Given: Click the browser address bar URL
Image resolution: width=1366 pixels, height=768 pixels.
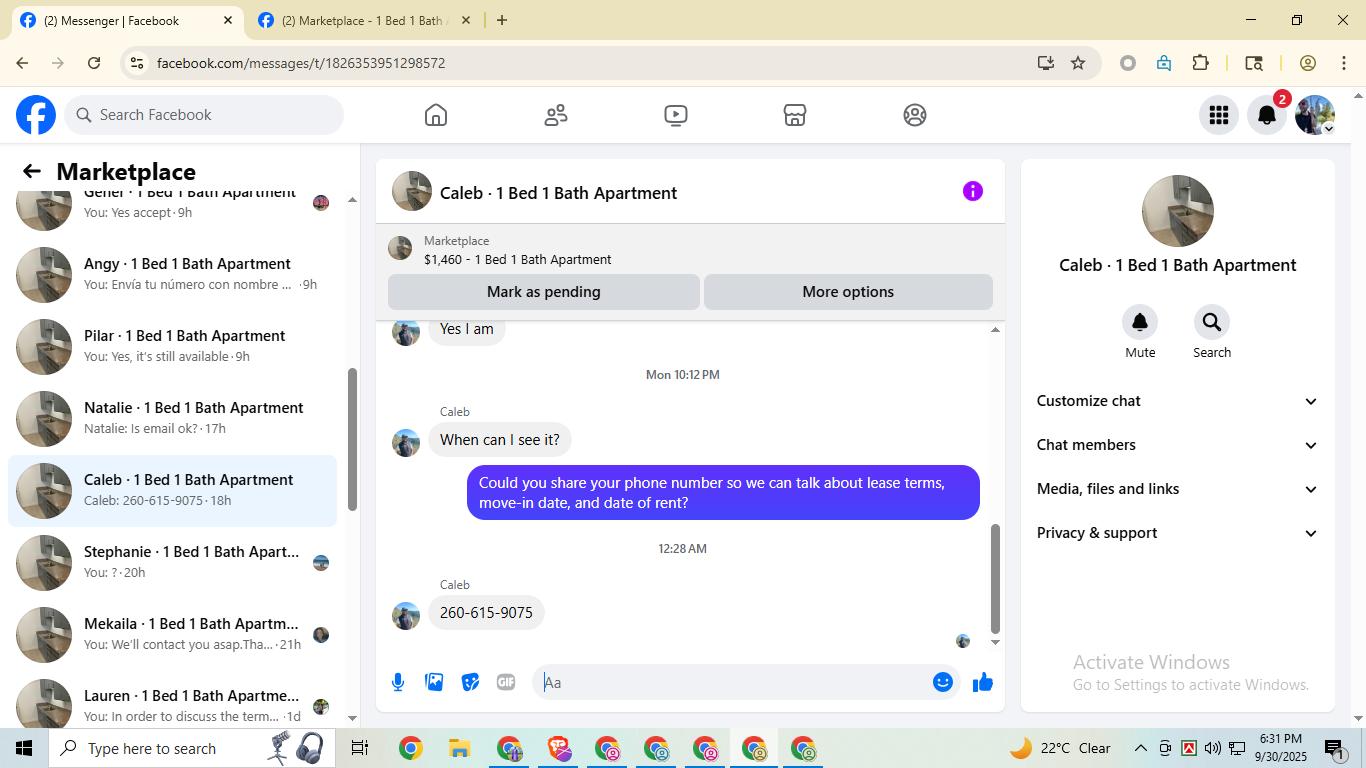Looking at the screenshot, I should tap(301, 63).
